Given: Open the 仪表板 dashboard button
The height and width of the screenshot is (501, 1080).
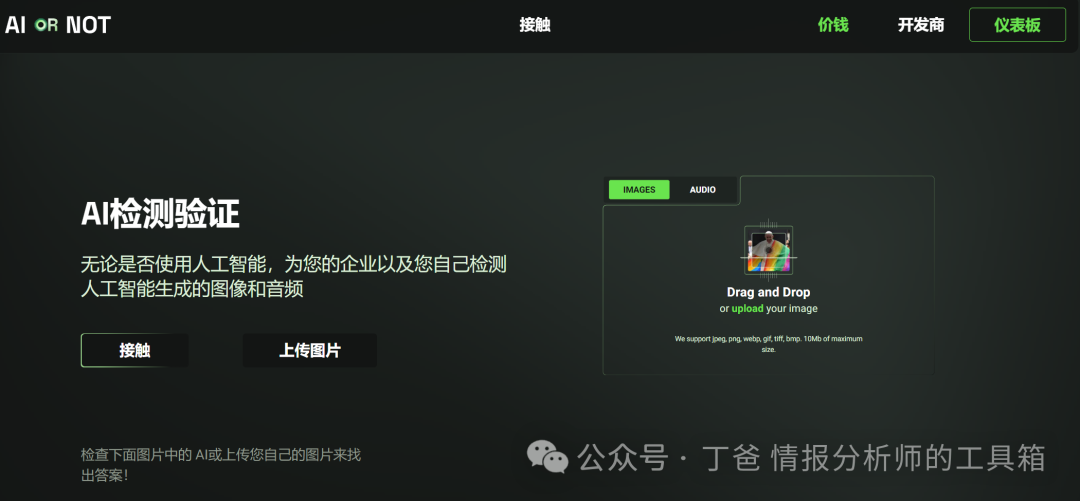Looking at the screenshot, I should (x=1017, y=25).
